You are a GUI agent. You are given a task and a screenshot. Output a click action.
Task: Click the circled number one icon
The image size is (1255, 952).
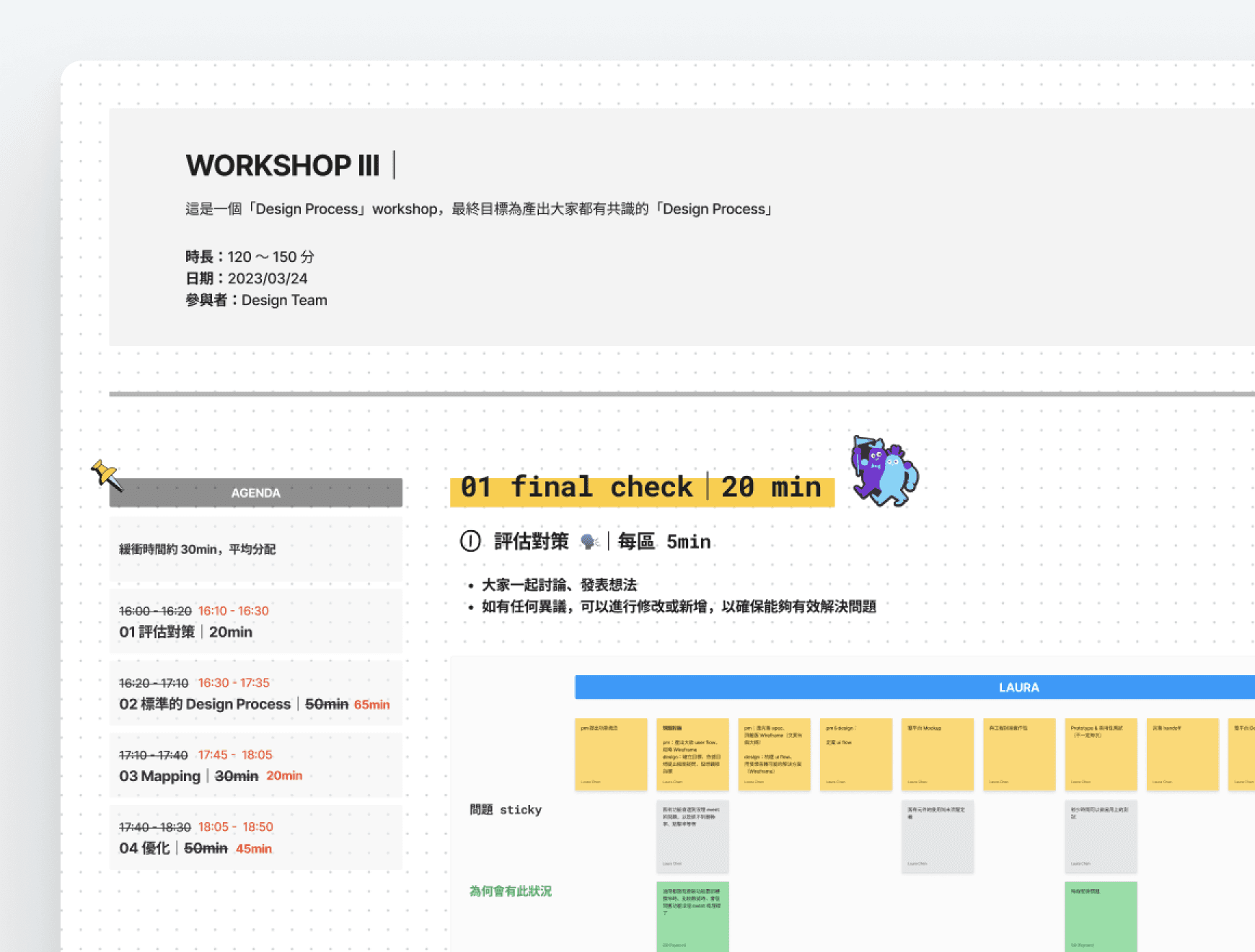(470, 541)
